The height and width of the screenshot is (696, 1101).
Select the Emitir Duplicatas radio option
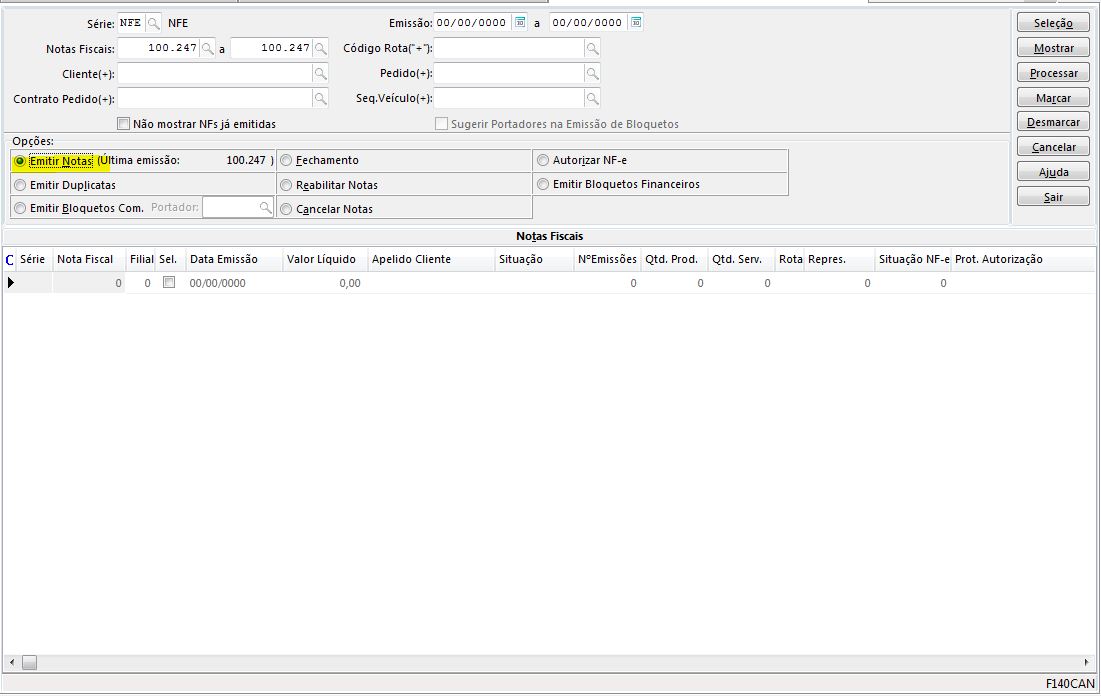(20, 185)
